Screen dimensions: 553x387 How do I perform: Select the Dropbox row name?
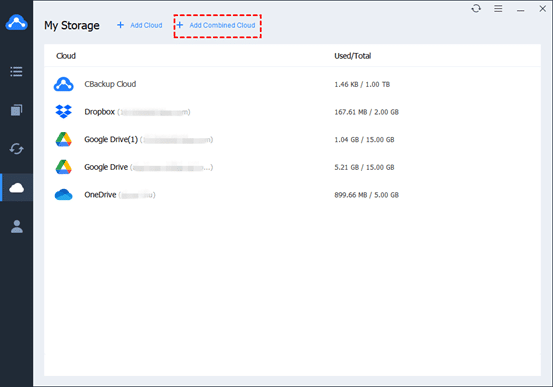click(x=99, y=112)
